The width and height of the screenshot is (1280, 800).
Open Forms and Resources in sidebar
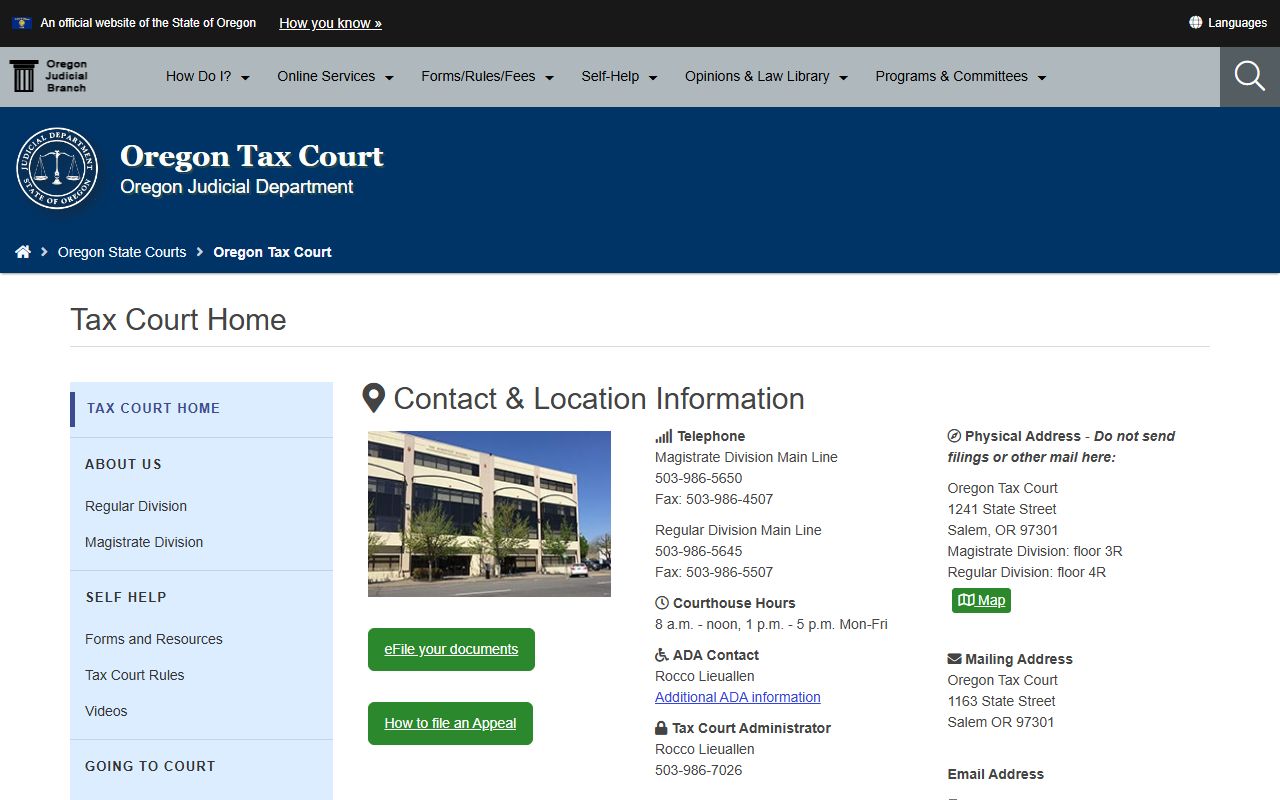pyautogui.click(x=154, y=639)
